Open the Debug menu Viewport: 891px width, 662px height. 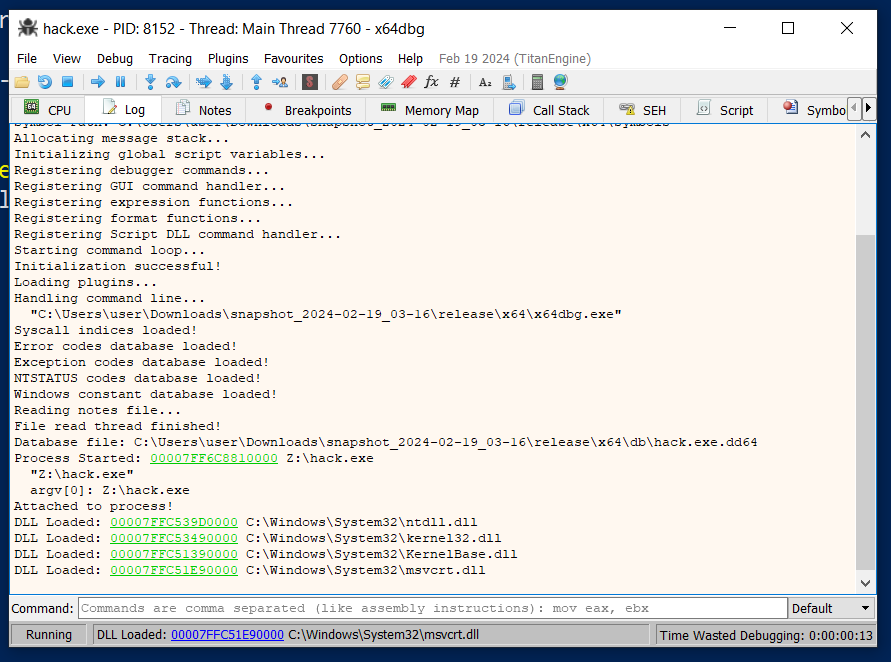click(115, 59)
